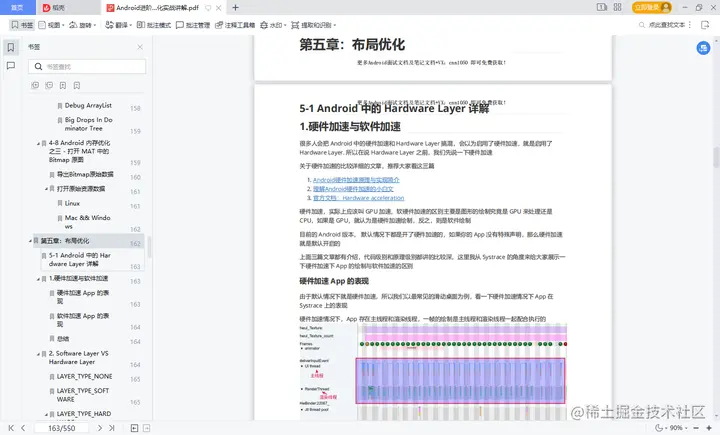Close the bookmarks side panel

click(x=140, y=47)
